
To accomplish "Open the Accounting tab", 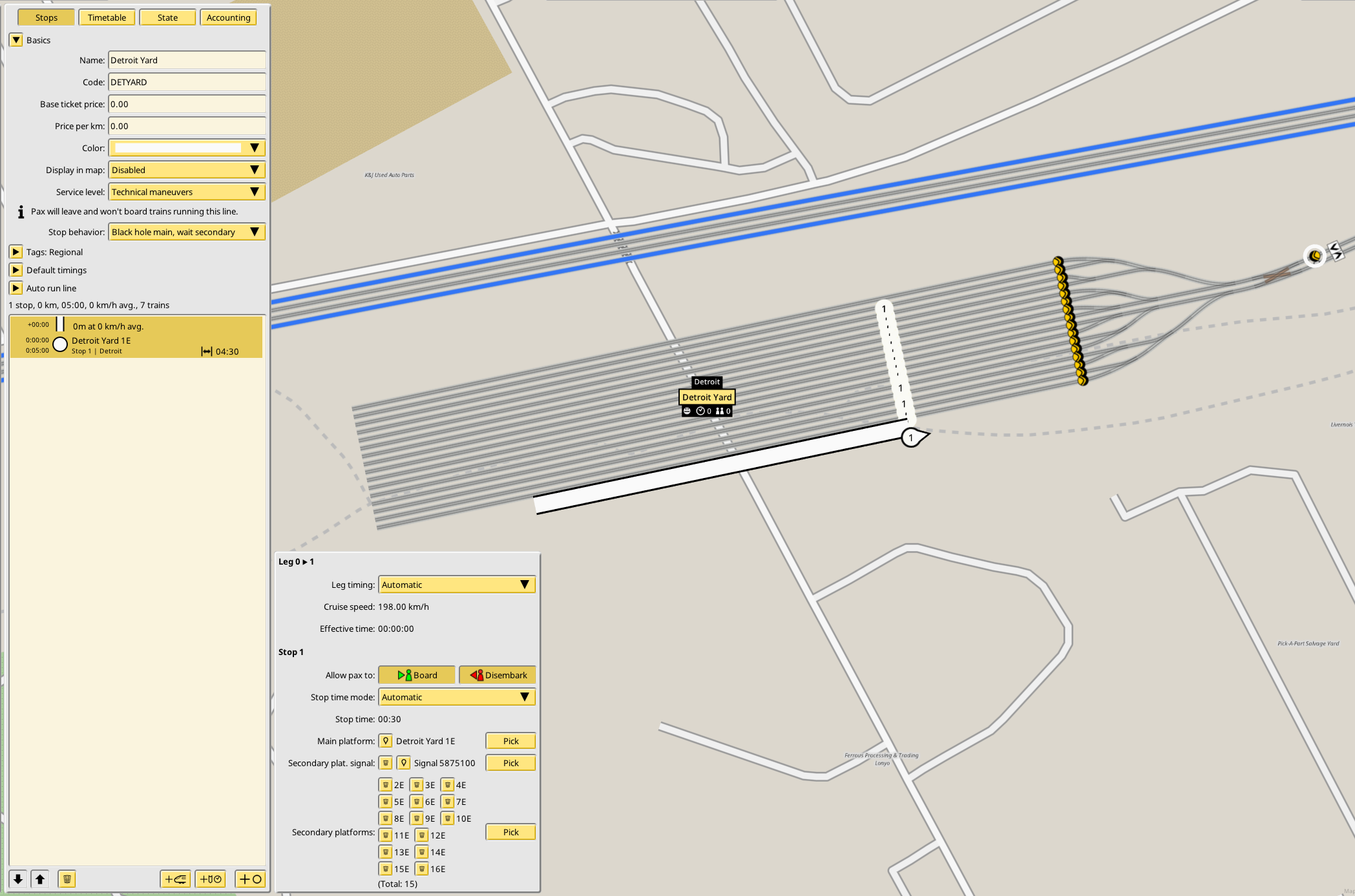I will tap(228, 17).
